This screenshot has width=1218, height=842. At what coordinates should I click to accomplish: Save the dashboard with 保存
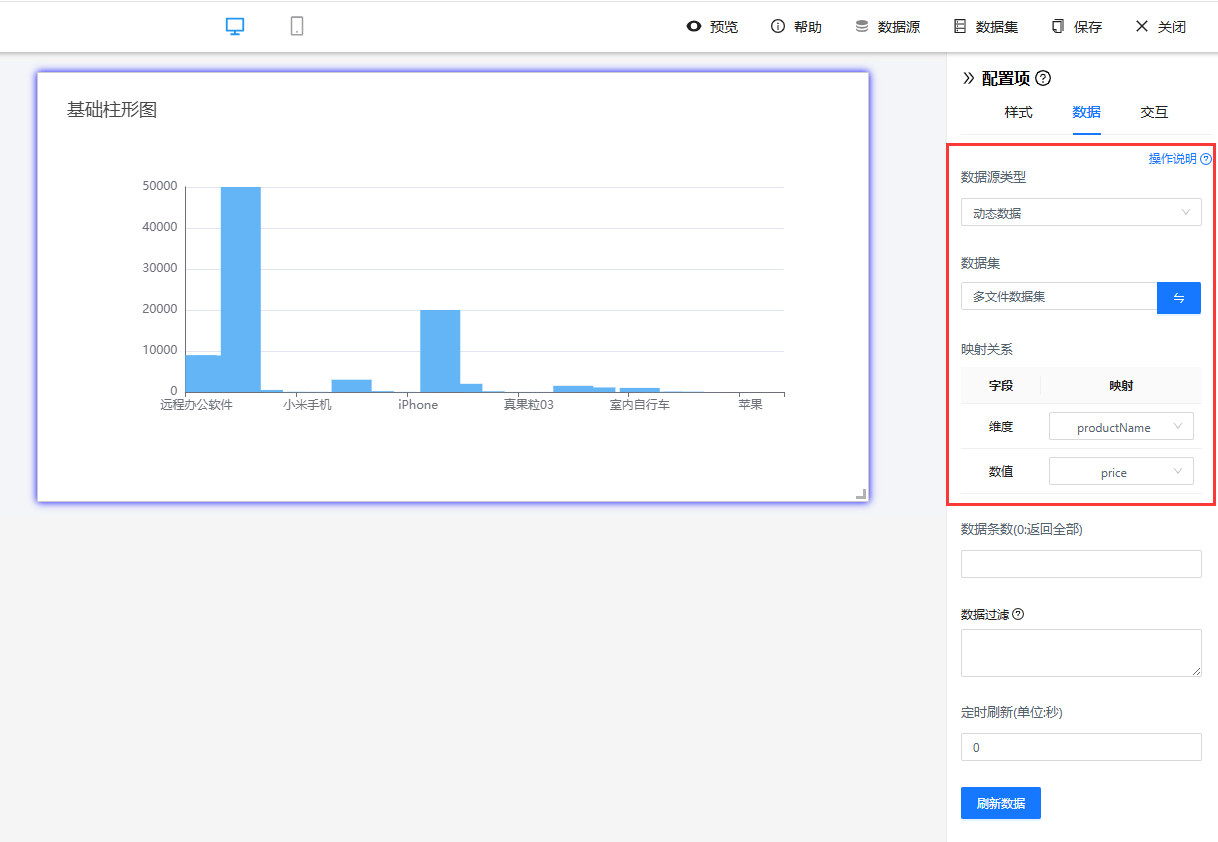coord(1076,27)
